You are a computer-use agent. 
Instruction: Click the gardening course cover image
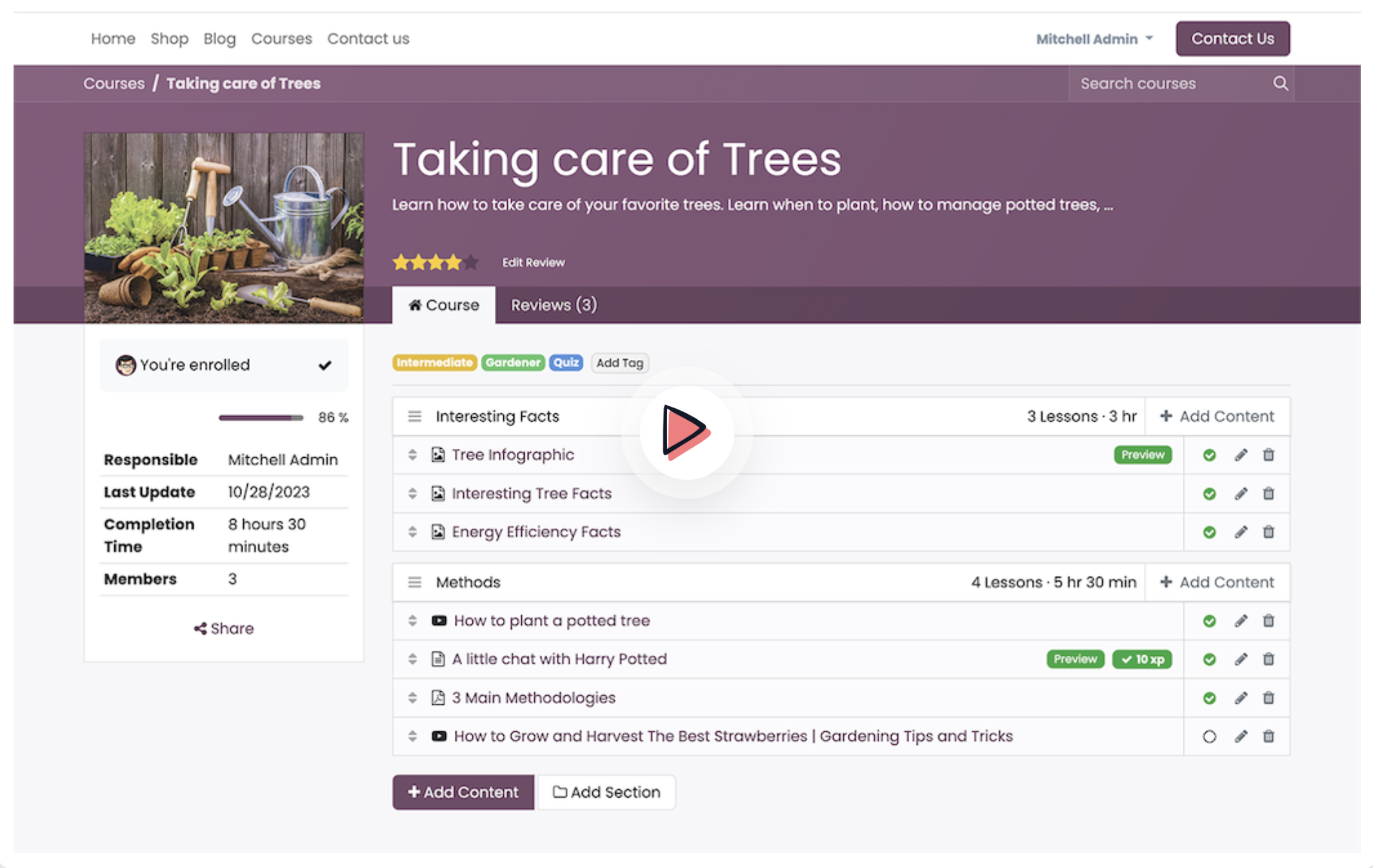[x=224, y=228]
